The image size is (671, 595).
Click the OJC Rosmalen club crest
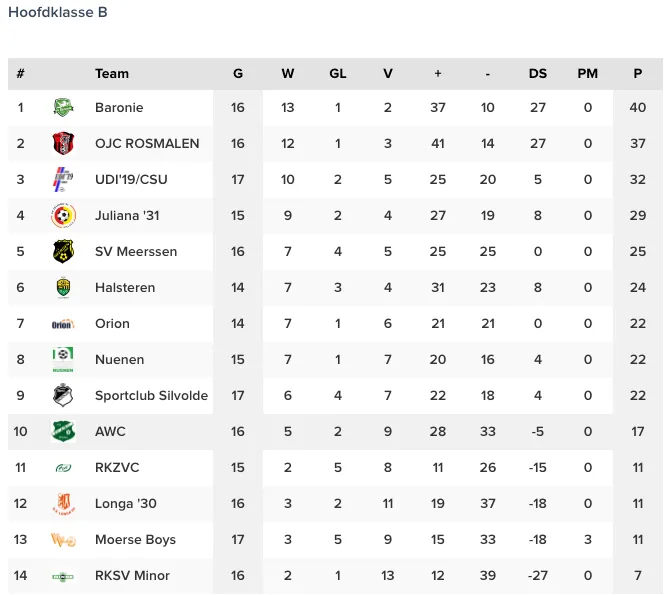[x=63, y=143]
